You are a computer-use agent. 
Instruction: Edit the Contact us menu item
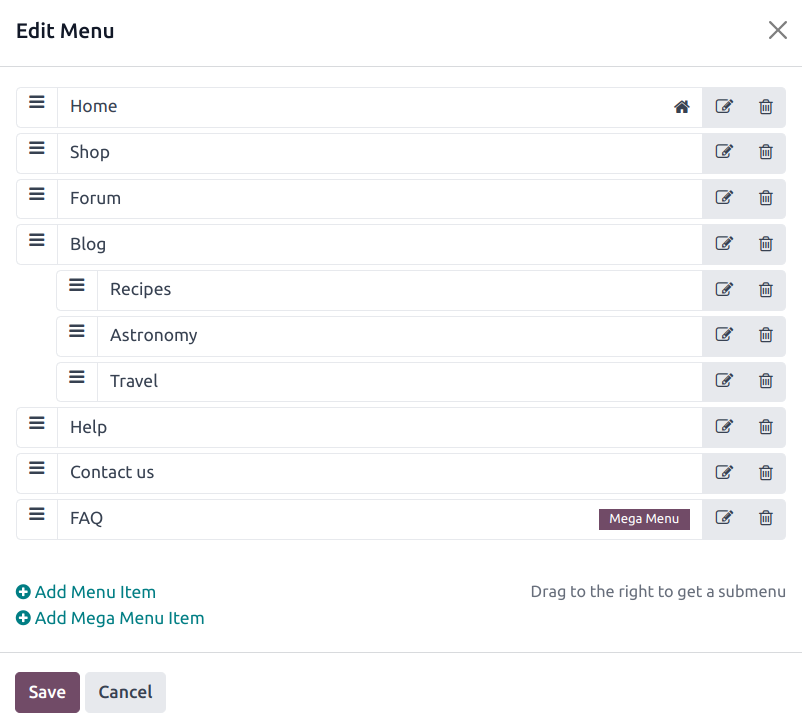tap(724, 472)
